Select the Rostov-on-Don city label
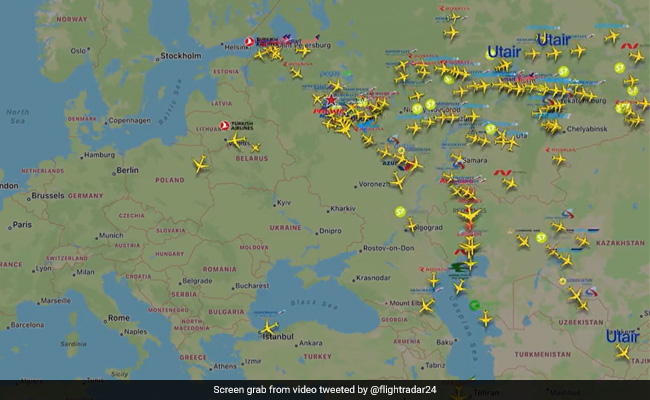 click(388, 248)
